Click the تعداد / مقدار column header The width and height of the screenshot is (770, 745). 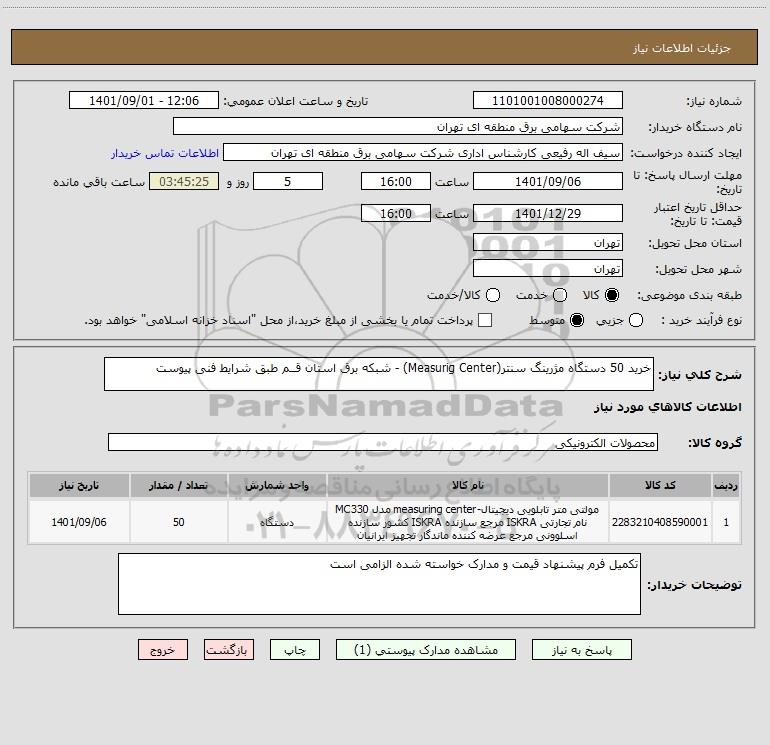click(179, 485)
